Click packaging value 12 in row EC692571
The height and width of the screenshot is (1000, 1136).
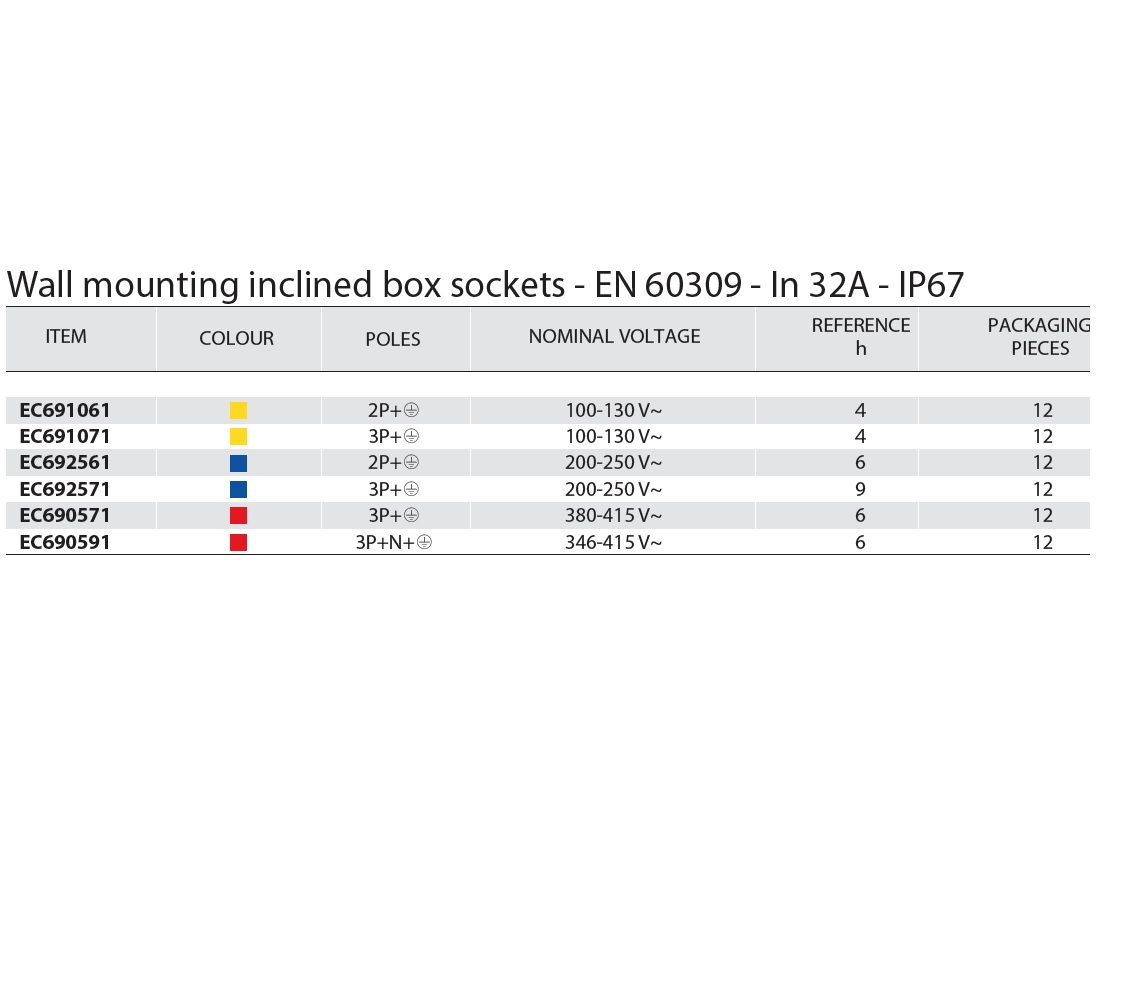[x=1043, y=489]
